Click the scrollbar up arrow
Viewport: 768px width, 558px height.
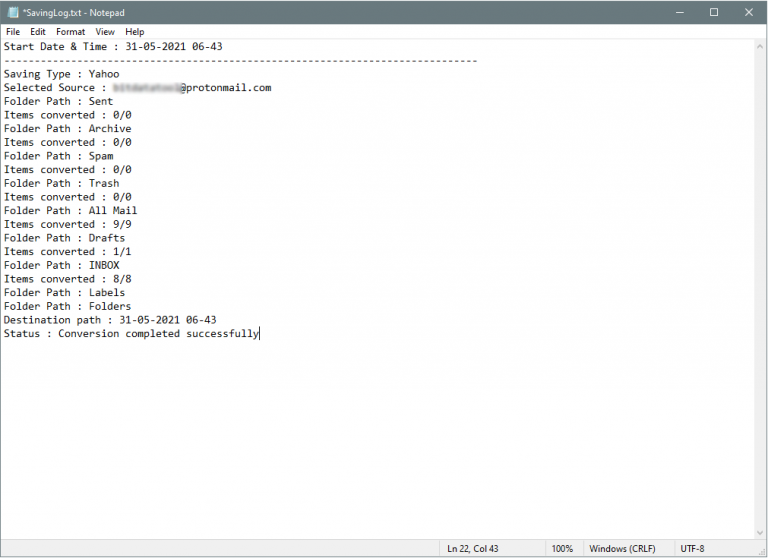point(760,47)
